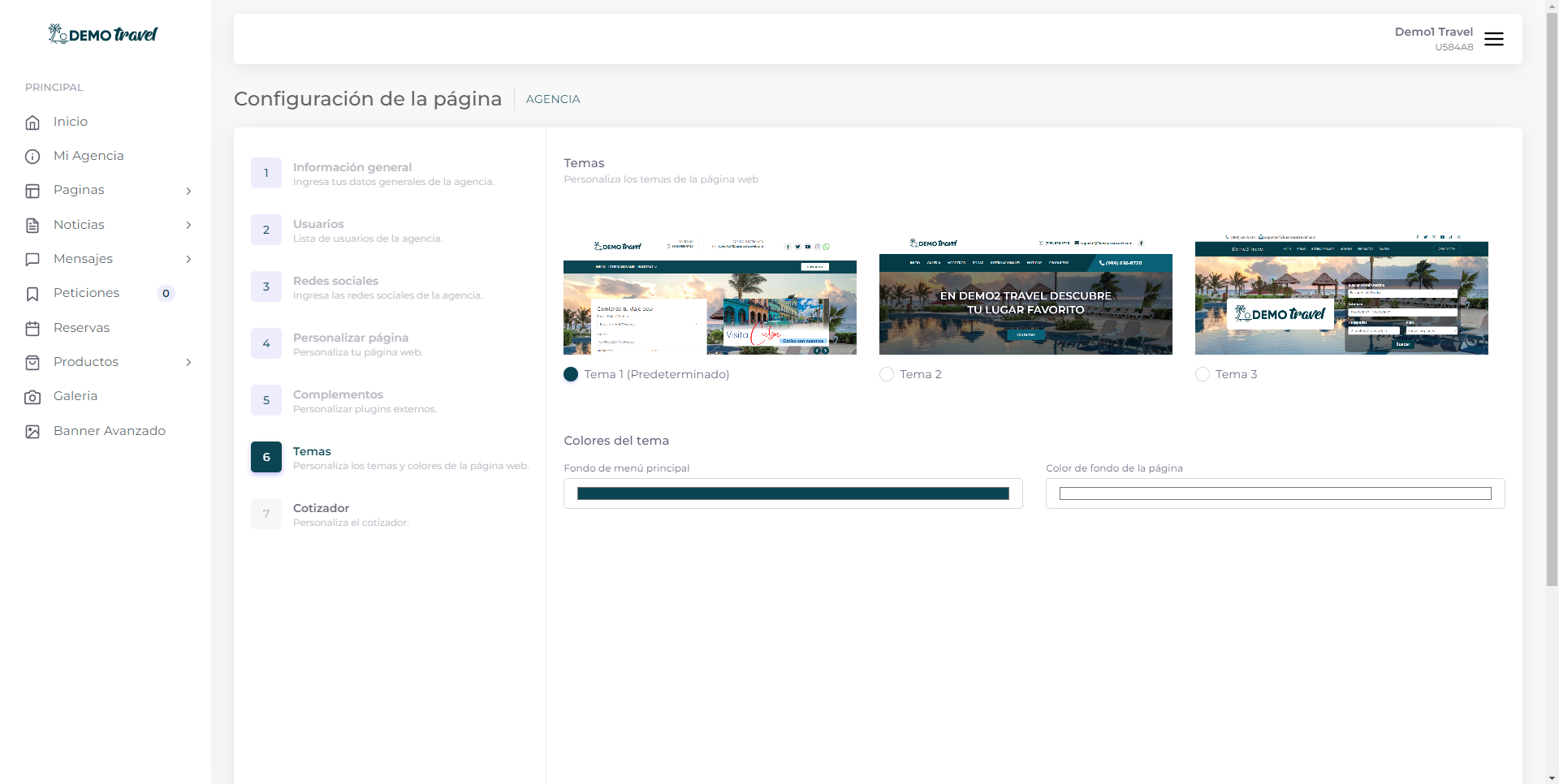Screen dimensions: 1559x784
Task: Go to the Cotizador step
Action: tap(321, 508)
